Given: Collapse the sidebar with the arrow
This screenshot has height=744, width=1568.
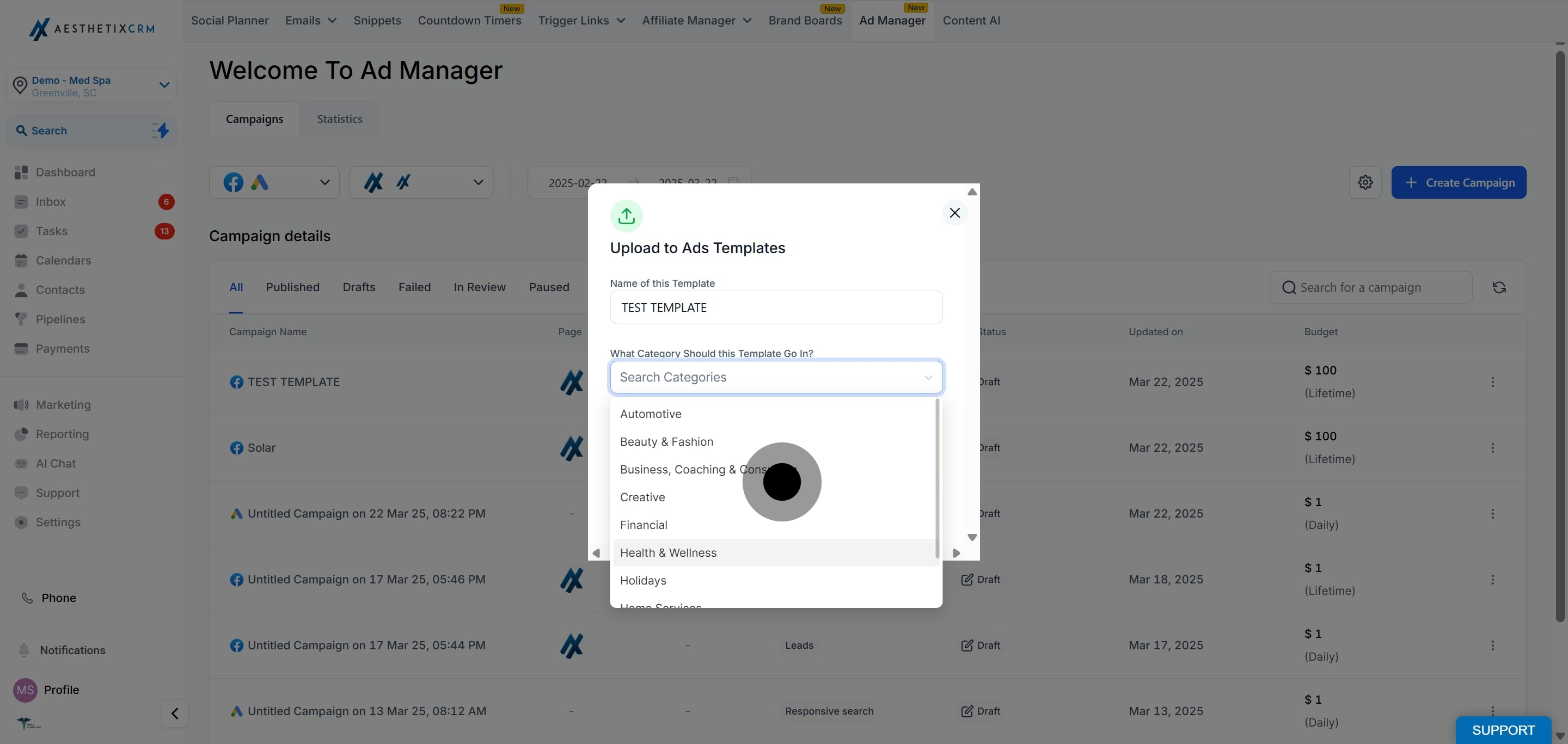Looking at the screenshot, I should click(174, 713).
